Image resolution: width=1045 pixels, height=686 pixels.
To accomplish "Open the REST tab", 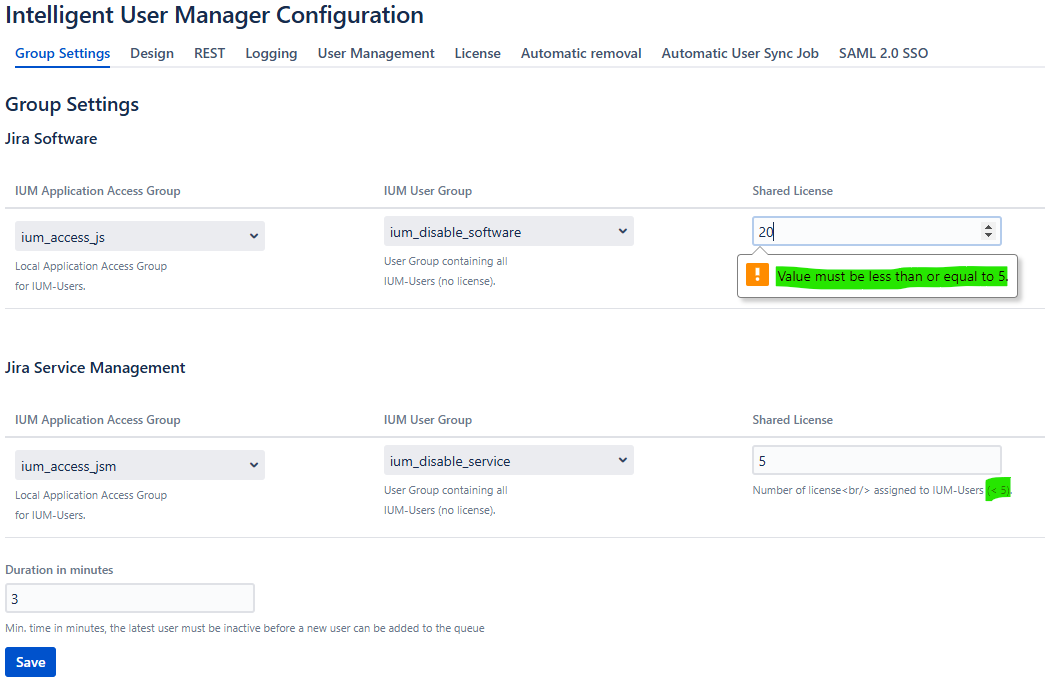I will pos(209,53).
